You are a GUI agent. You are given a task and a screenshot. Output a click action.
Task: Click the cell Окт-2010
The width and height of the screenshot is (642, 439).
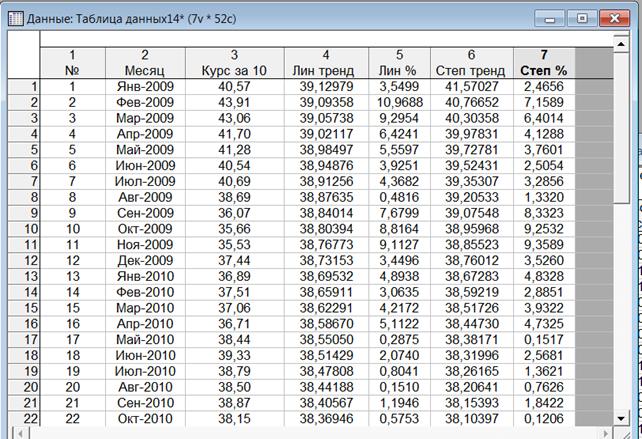click(x=145, y=419)
